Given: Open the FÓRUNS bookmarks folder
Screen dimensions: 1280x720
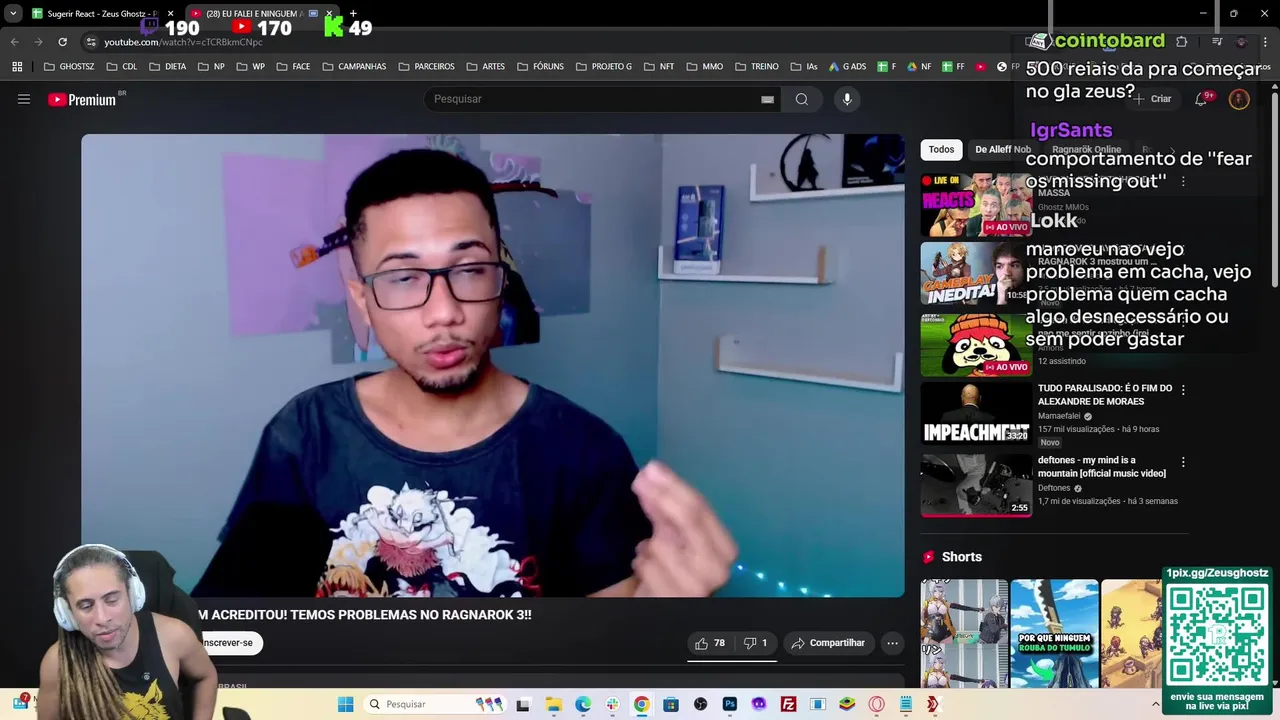Looking at the screenshot, I should (x=540, y=67).
